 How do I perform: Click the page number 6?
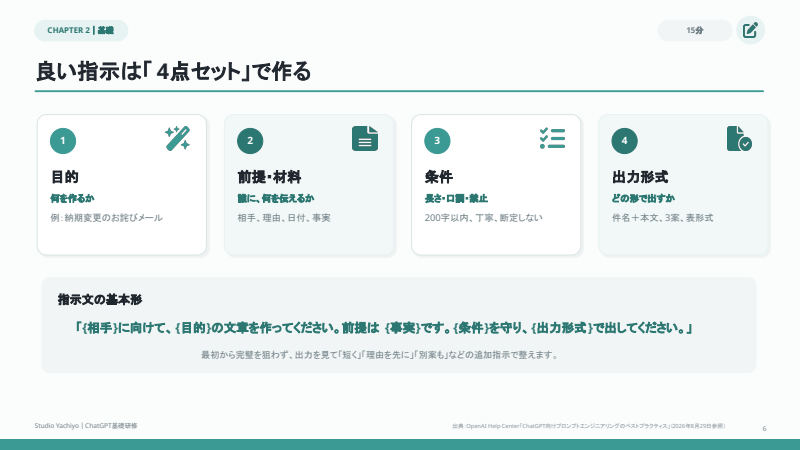[x=764, y=429]
